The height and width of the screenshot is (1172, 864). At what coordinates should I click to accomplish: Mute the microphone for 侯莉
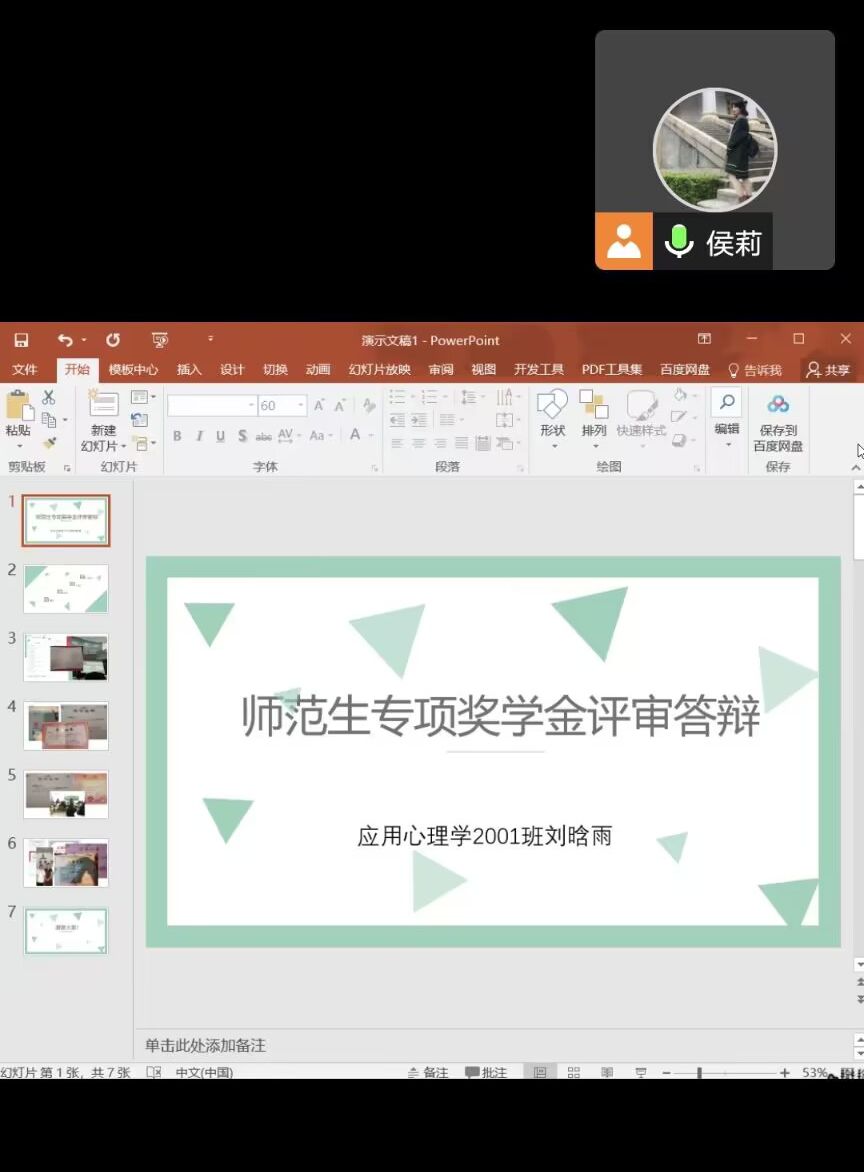[x=679, y=242]
